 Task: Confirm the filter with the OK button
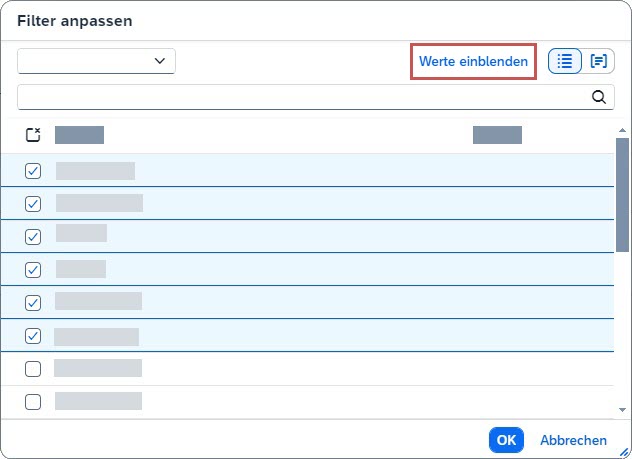click(506, 440)
